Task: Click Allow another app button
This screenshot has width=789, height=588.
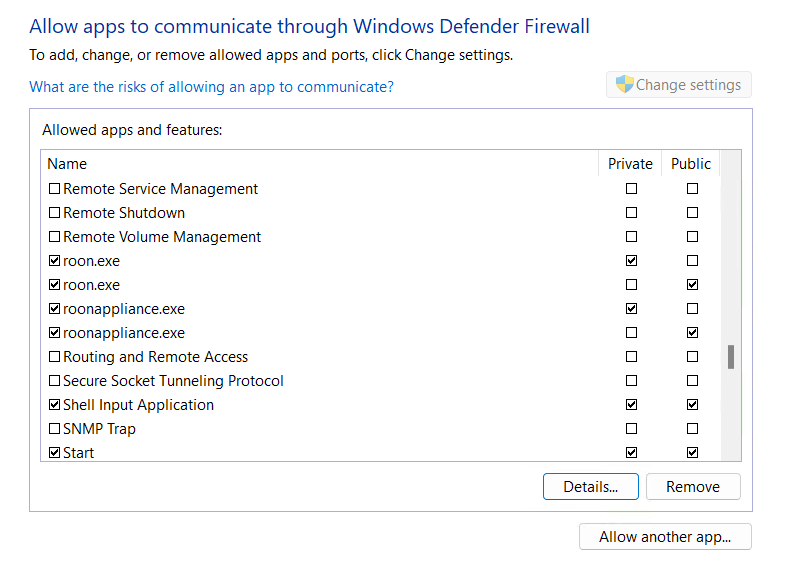Action: [665, 537]
